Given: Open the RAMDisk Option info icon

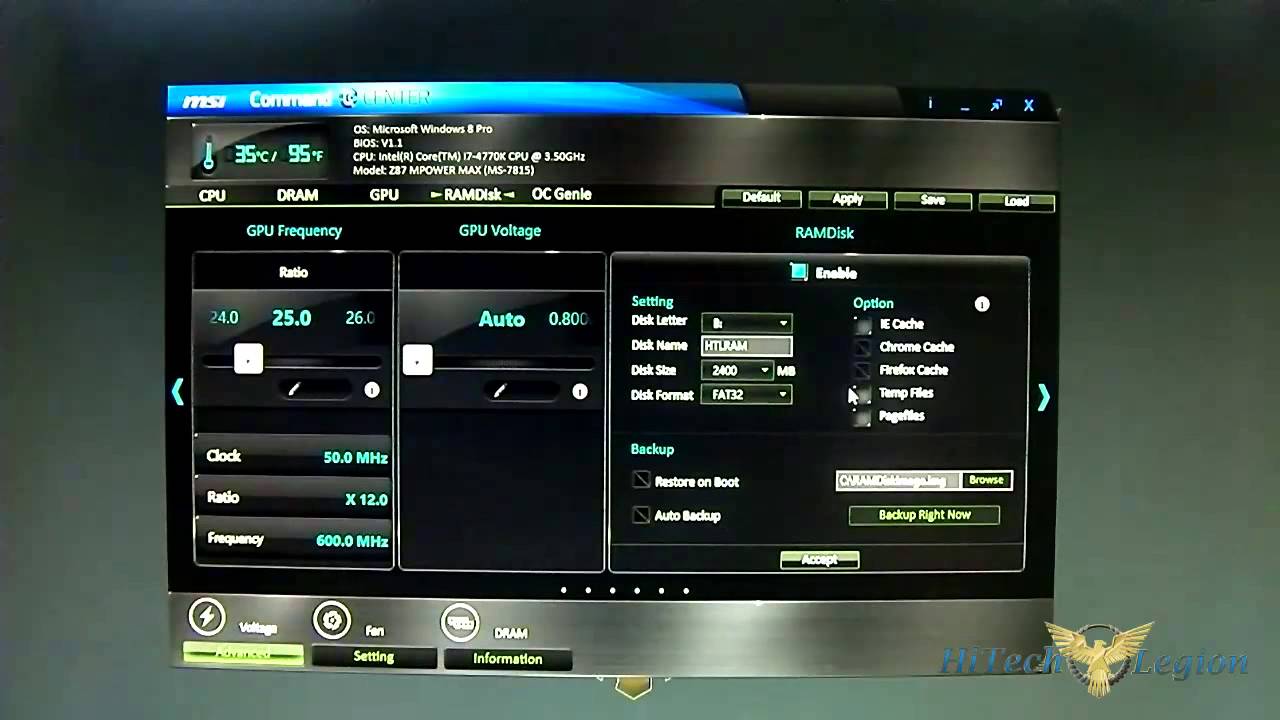Looking at the screenshot, I should [x=982, y=304].
